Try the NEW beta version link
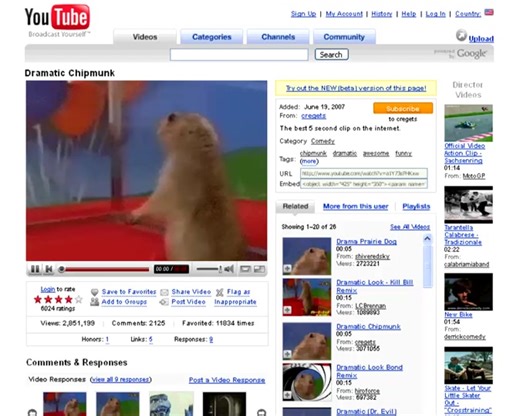Image resolution: width=520 pixels, height=416 pixels. (356, 88)
